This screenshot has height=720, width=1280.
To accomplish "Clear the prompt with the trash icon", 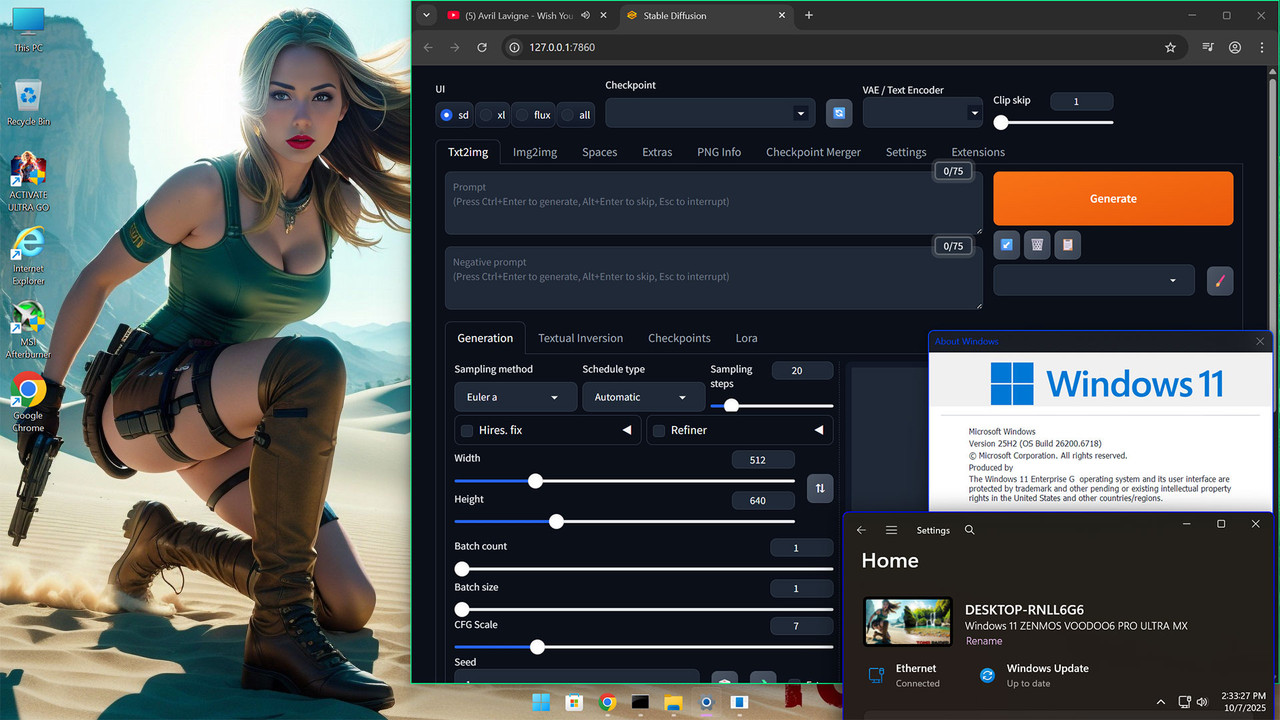I will [1037, 244].
